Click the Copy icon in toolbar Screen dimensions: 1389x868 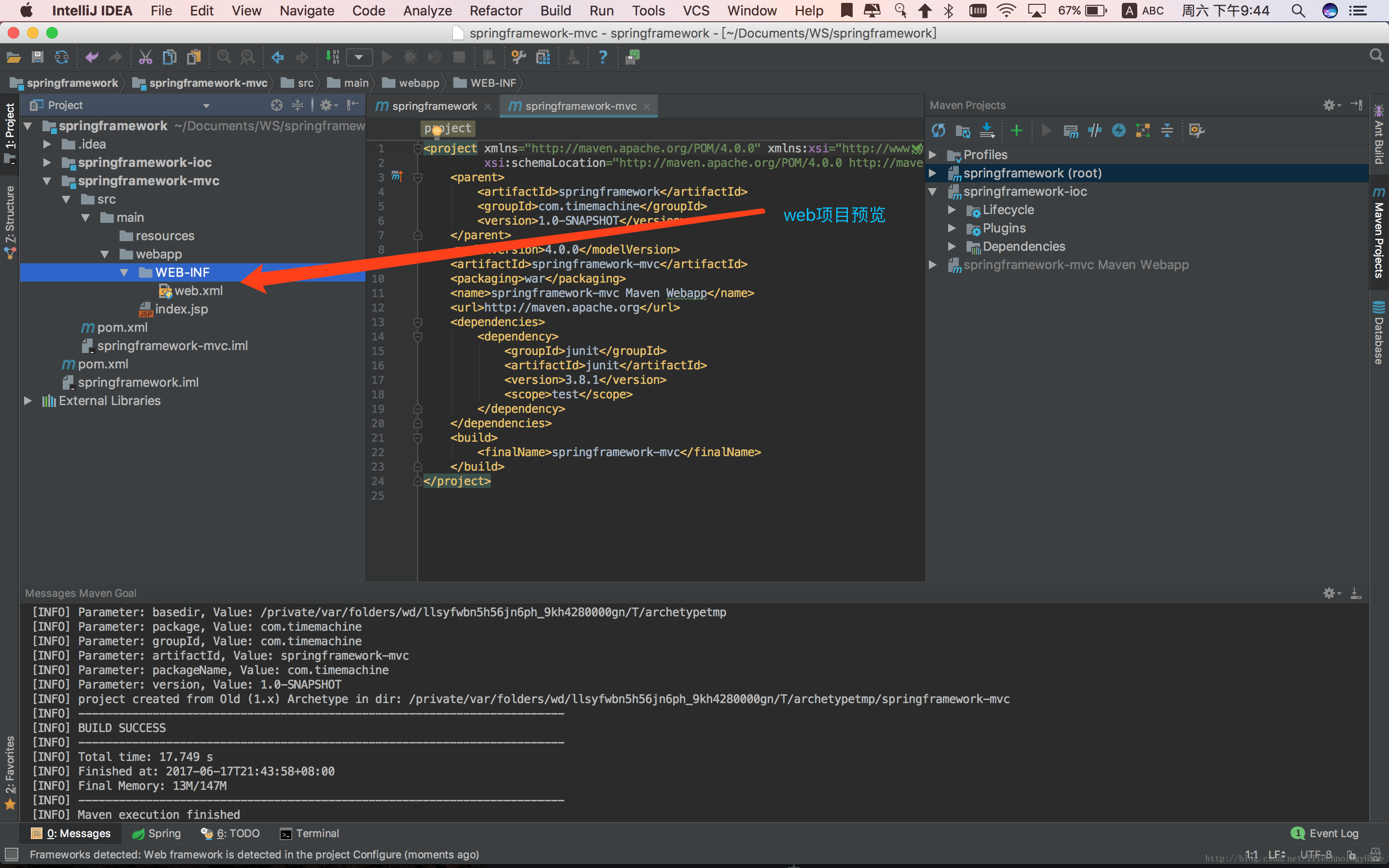(169, 57)
